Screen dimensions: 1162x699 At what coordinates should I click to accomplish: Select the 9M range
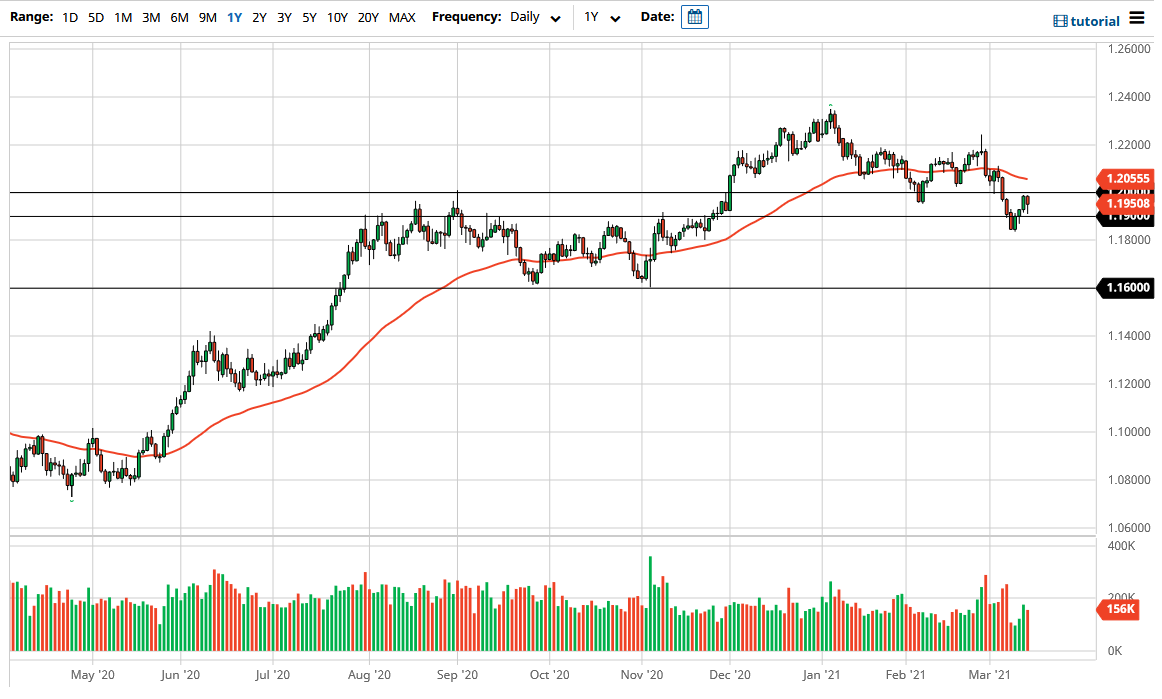(206, 17)
